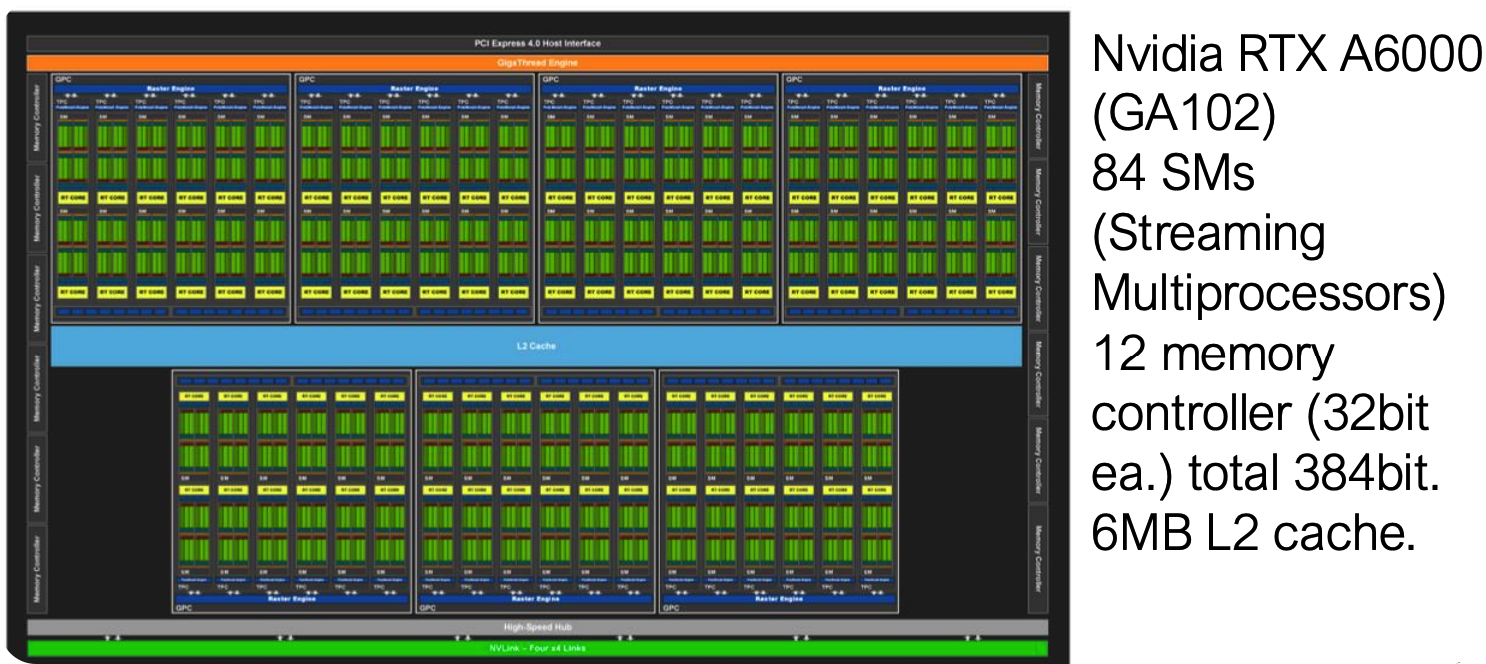The width and height of the screenshot is (1486, 664).
Task: Click the blue L2 Cache block
Action: pos(536,346)
